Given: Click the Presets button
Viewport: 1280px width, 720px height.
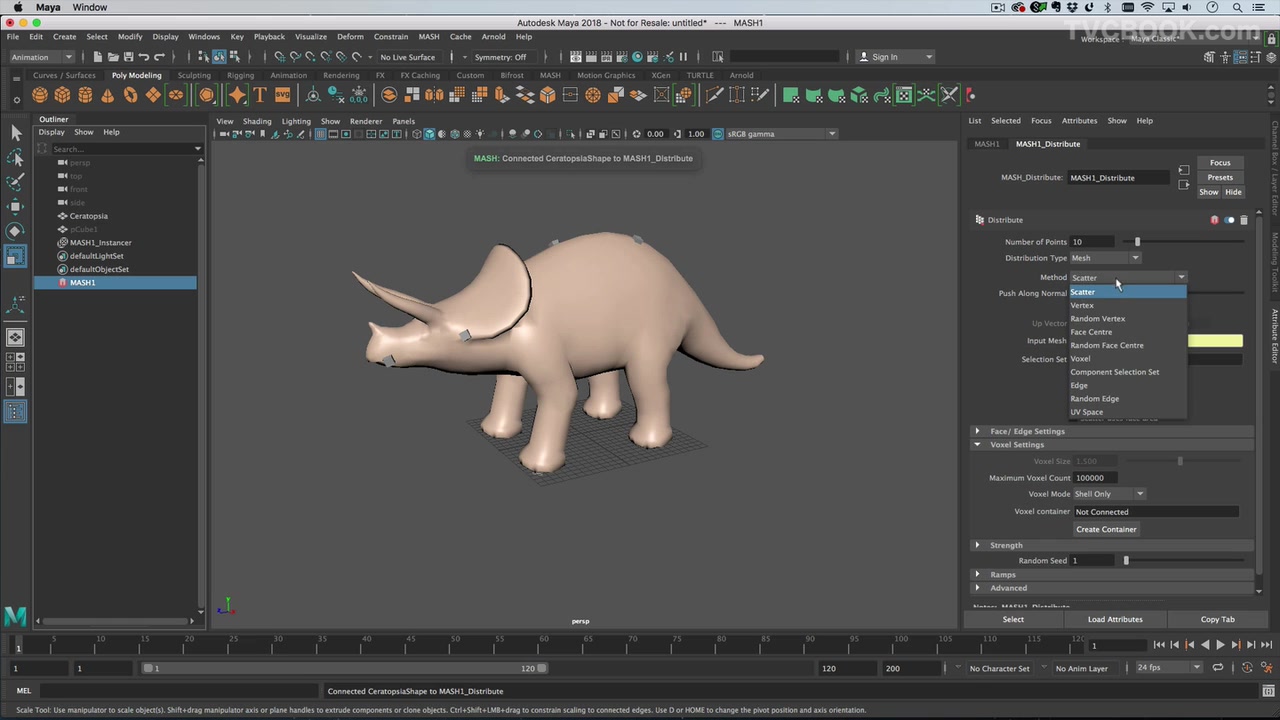Looking at the screenshot, I should point(1220,177).
